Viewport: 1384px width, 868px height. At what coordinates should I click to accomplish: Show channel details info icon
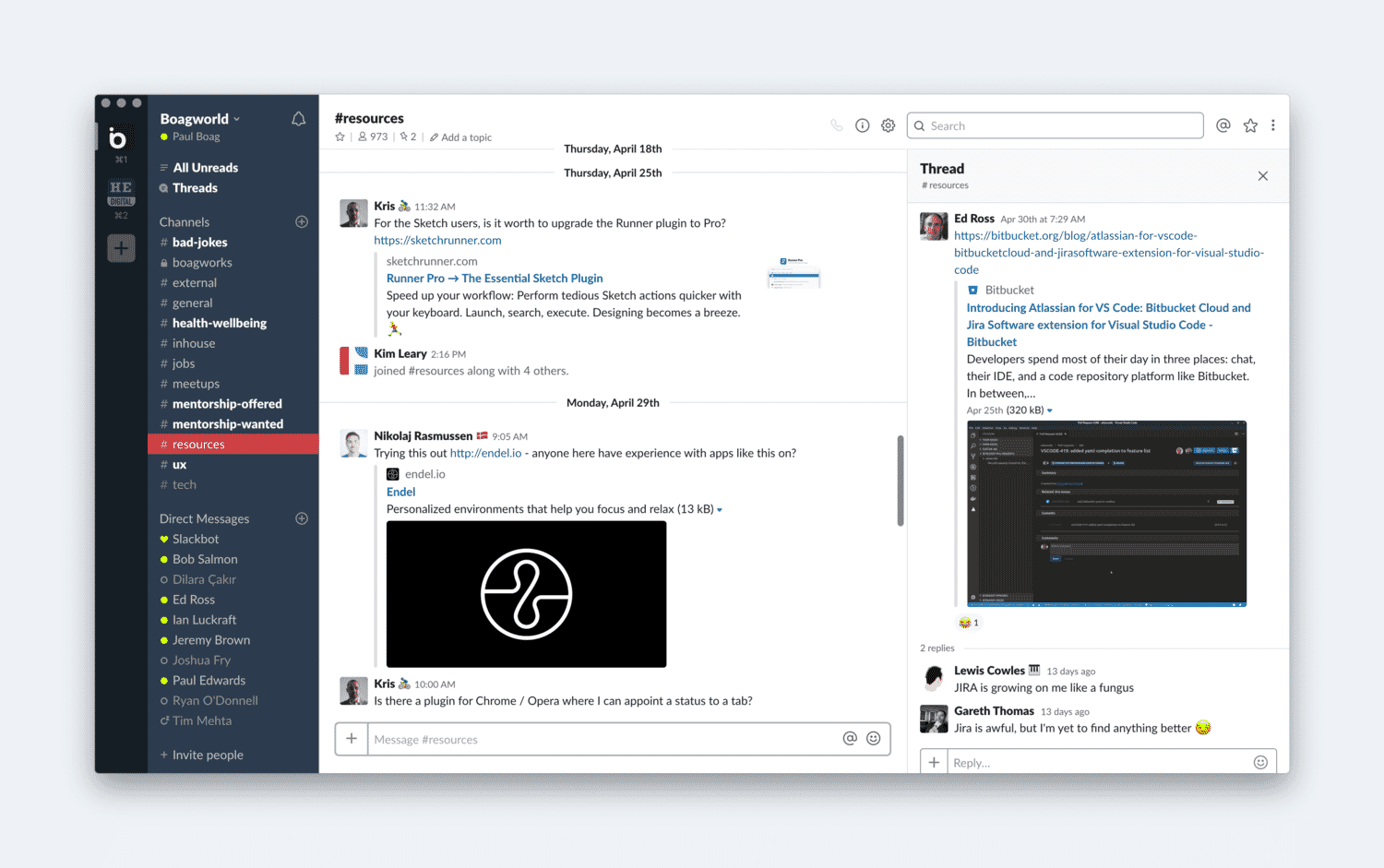pyautogui.click(x=862, y=125)
